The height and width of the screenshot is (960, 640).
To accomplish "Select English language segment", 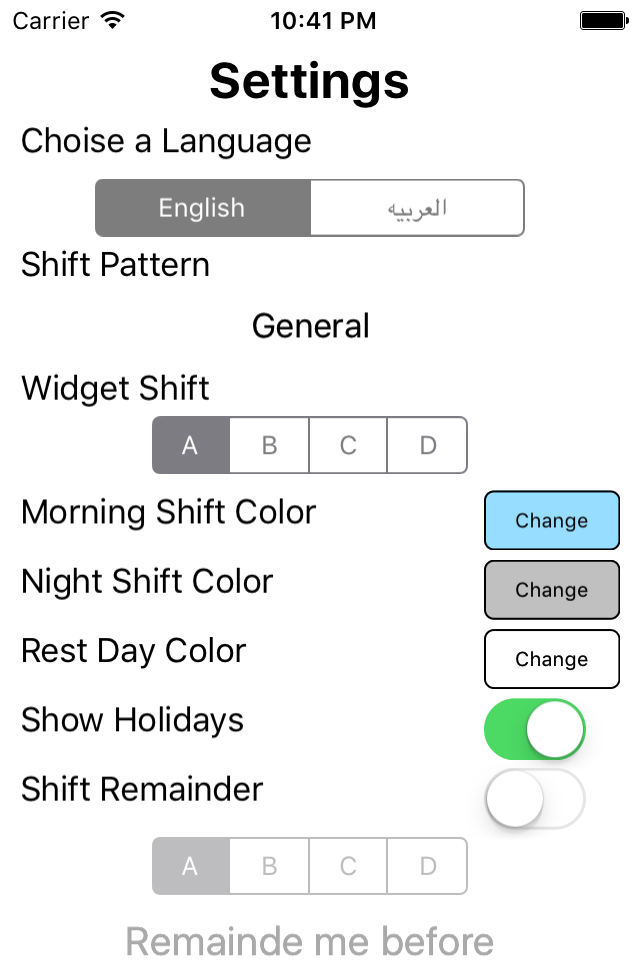I will click(x=203, y=208).
